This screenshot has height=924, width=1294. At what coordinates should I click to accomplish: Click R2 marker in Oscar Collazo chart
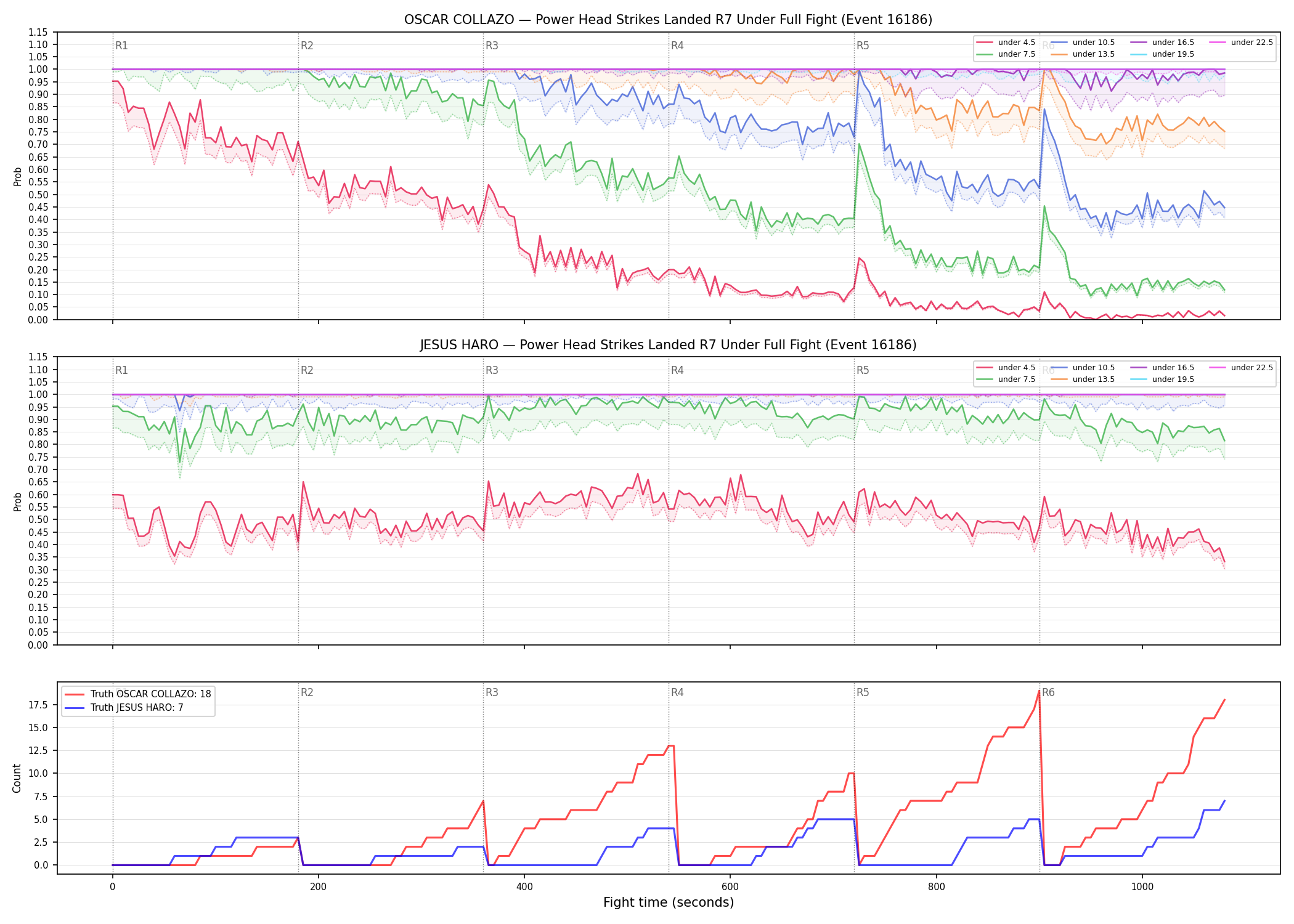307,46
